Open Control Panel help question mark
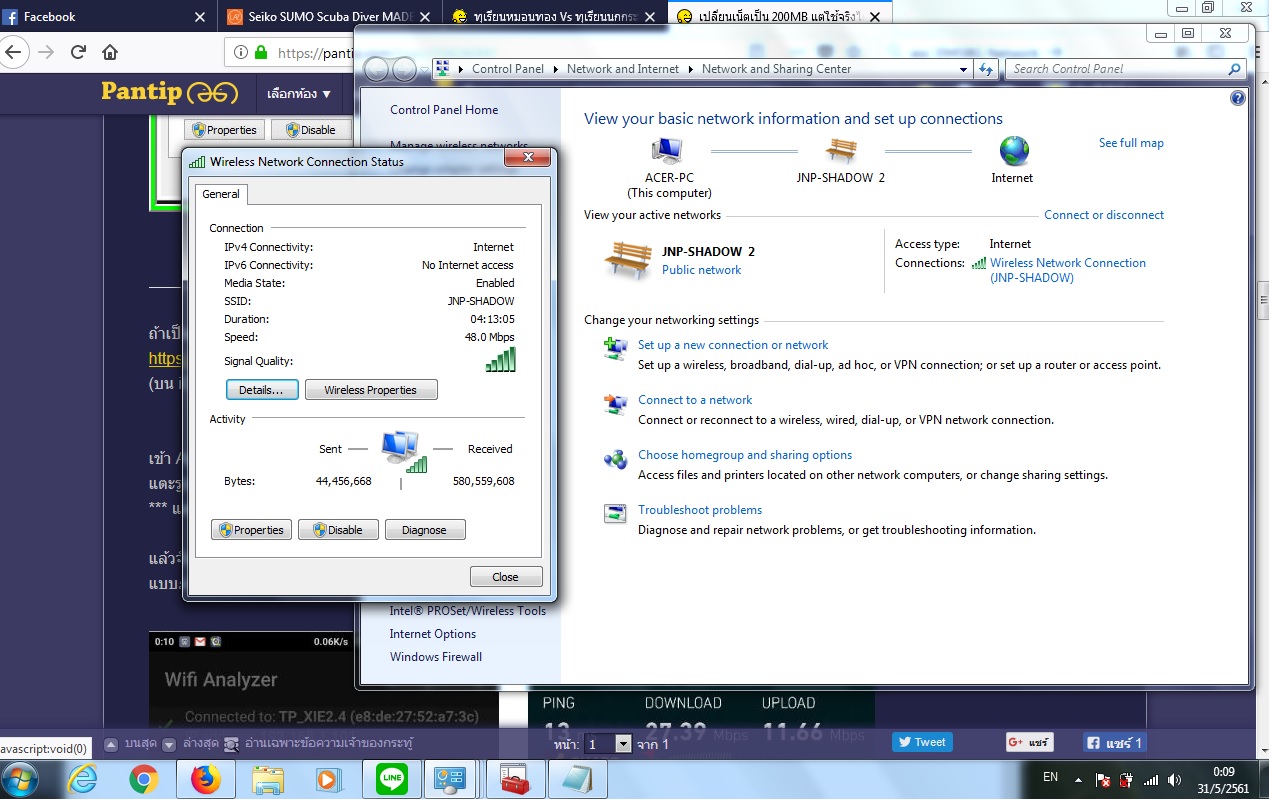The image size is (1269, 803). coord(1238,98)
